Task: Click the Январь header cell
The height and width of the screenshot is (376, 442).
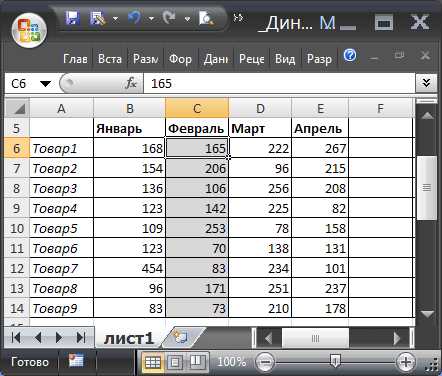Action: tap(129, 128)
